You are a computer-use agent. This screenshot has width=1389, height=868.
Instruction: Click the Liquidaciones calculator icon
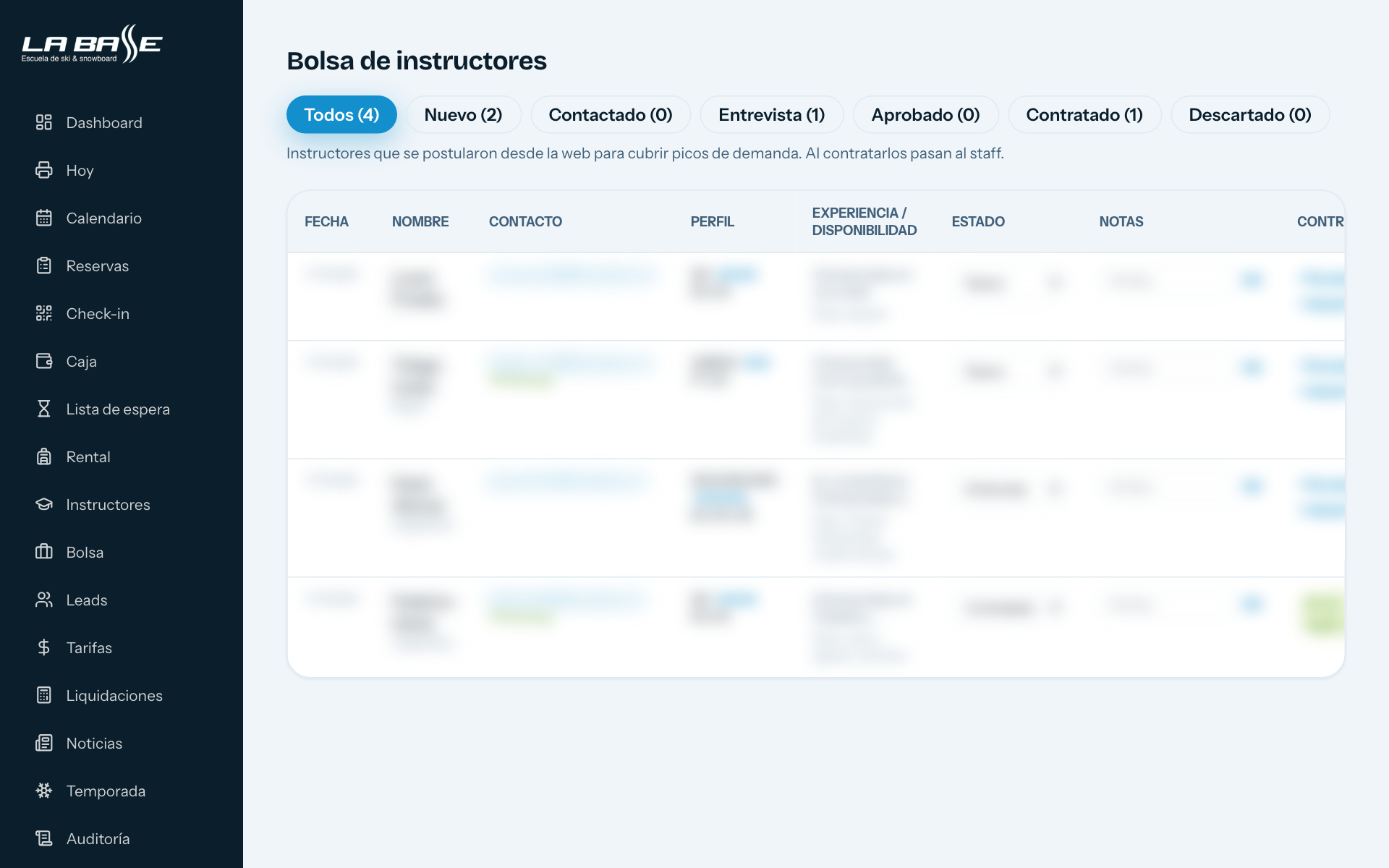(44, 695)
